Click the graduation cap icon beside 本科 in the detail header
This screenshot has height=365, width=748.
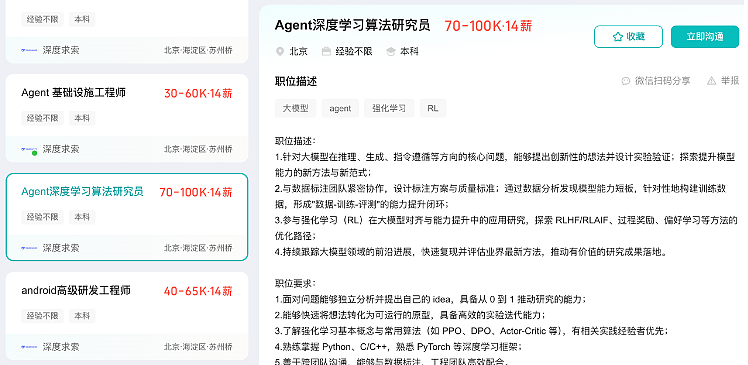point(391,52)
